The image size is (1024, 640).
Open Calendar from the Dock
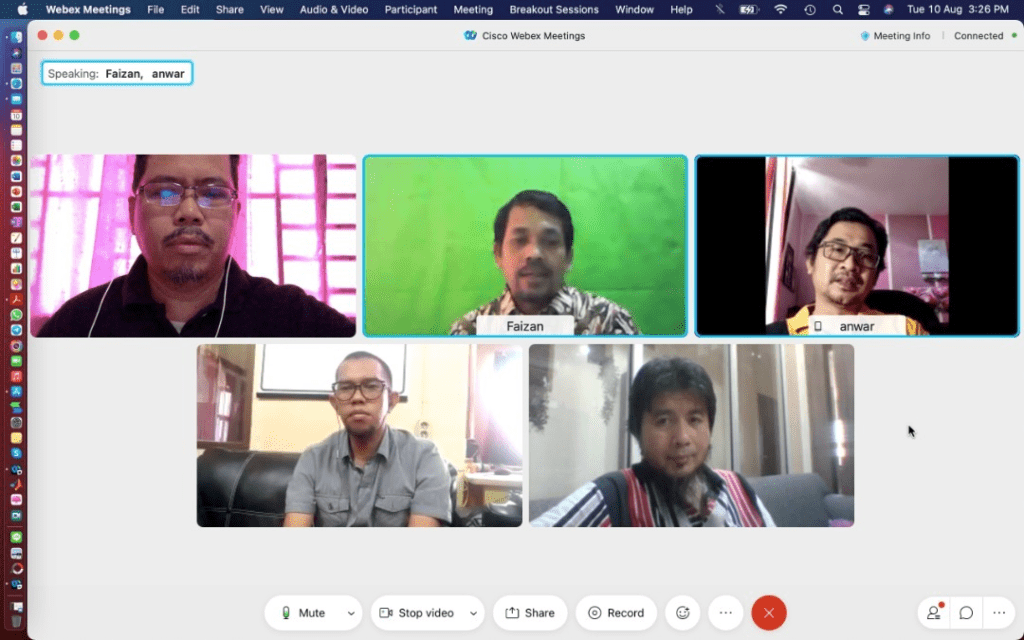(16, 114)
